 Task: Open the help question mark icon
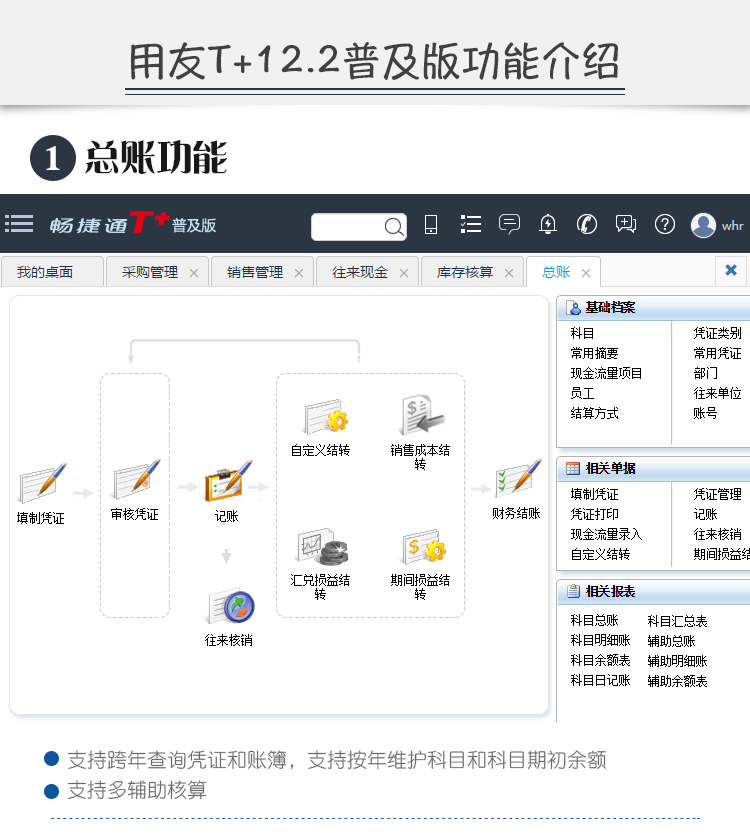coord(665,224)
